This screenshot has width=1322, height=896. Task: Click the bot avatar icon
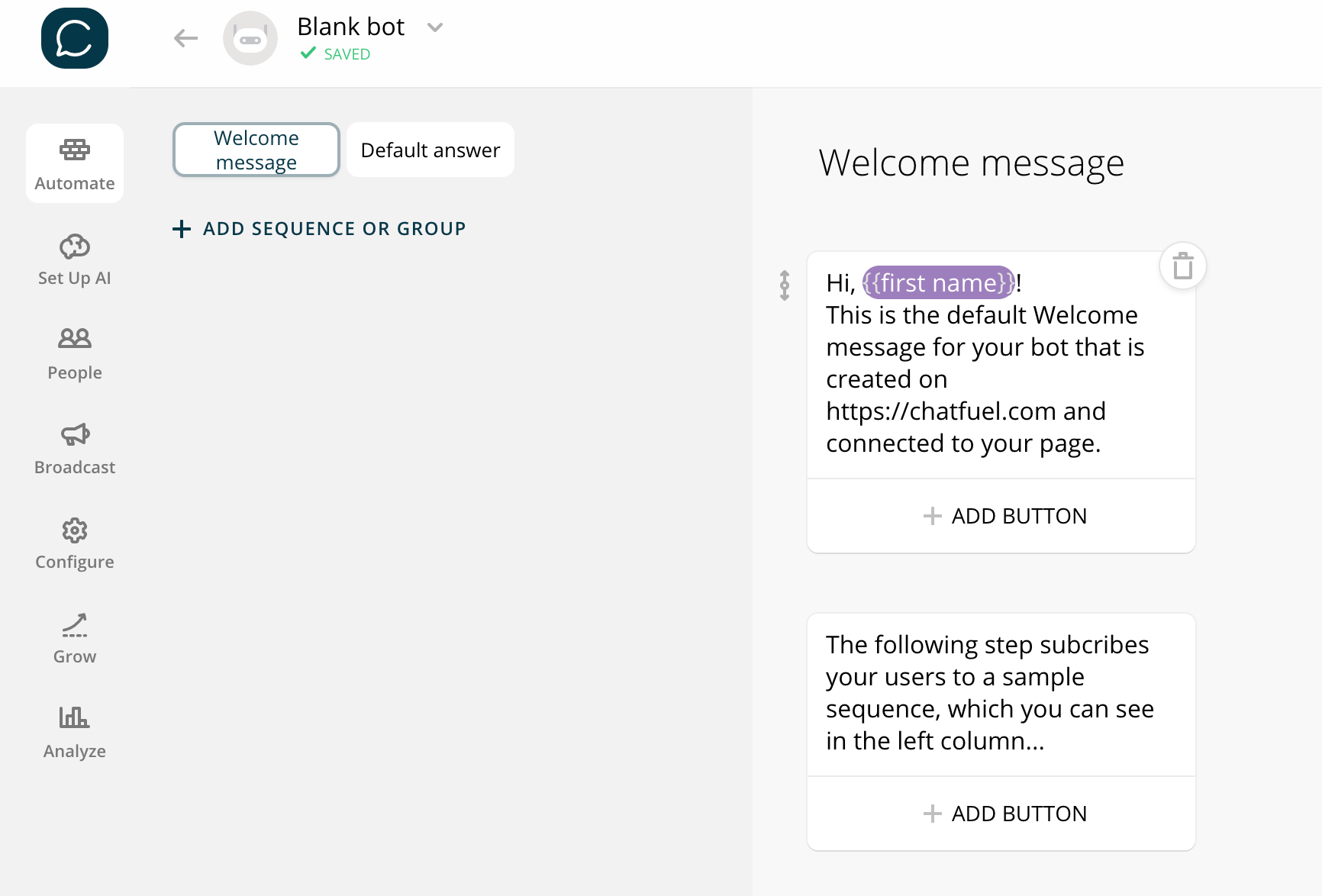coord(250,38)
